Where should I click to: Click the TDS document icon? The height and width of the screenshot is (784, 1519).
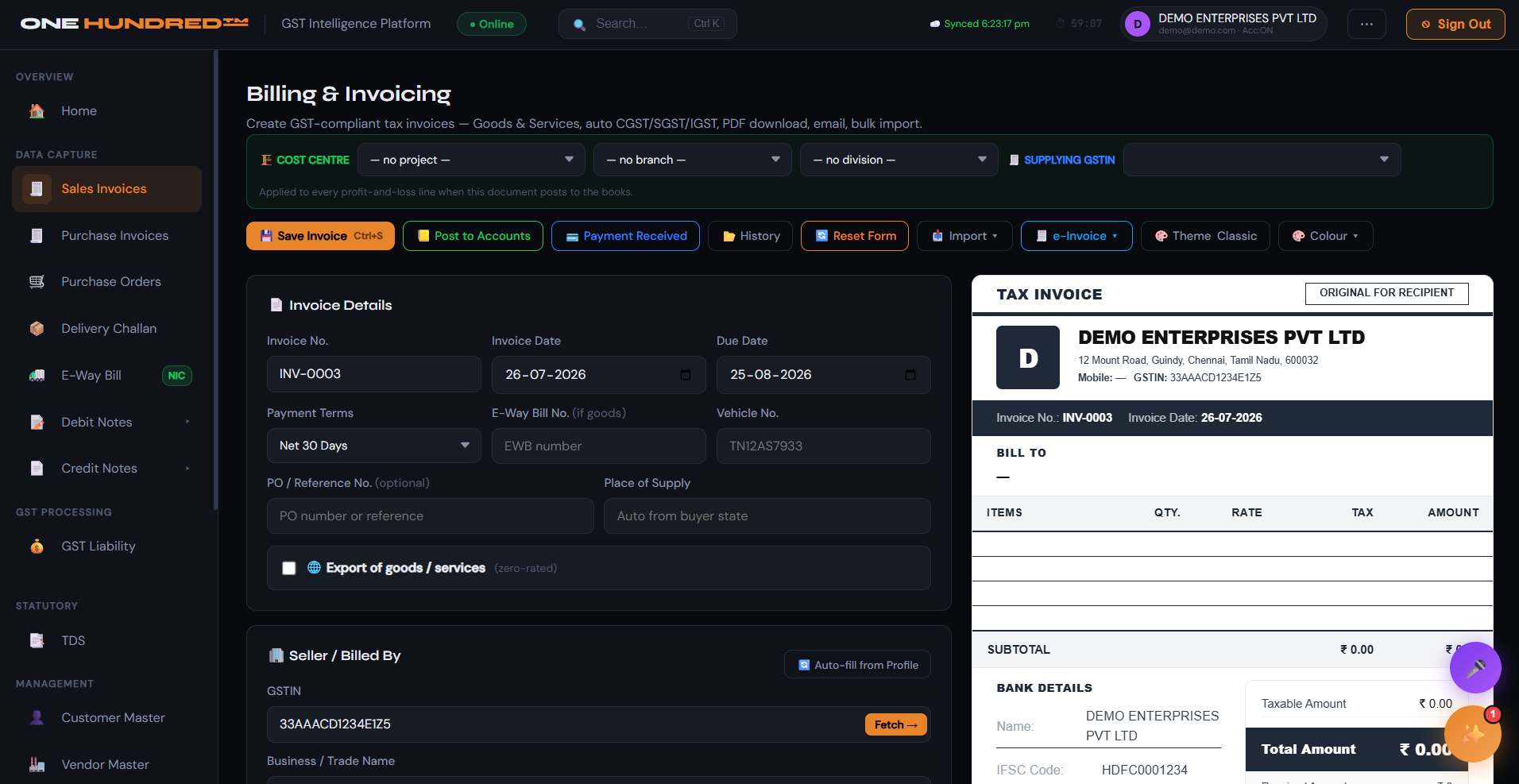pyautogui.click(x=37, y=640)
